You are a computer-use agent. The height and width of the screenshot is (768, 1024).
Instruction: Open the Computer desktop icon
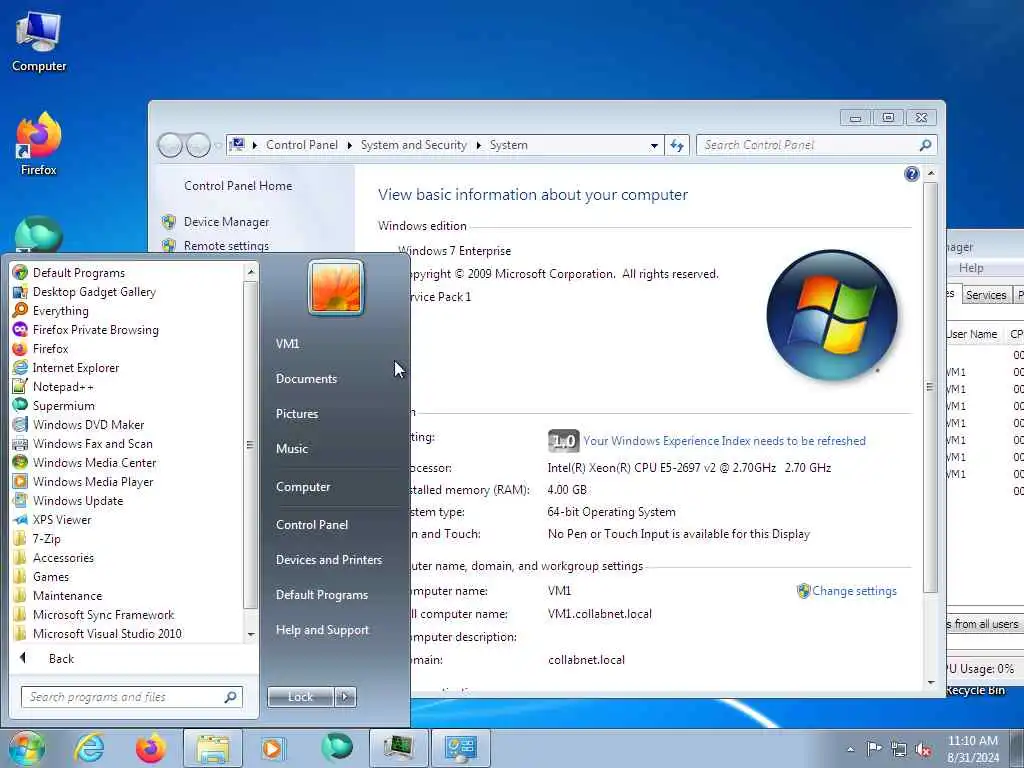click(x=39, y=42)
